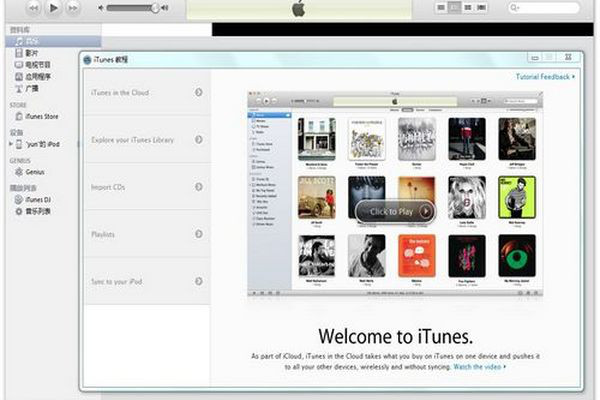Start playback with the Play button

pos(53,8)
